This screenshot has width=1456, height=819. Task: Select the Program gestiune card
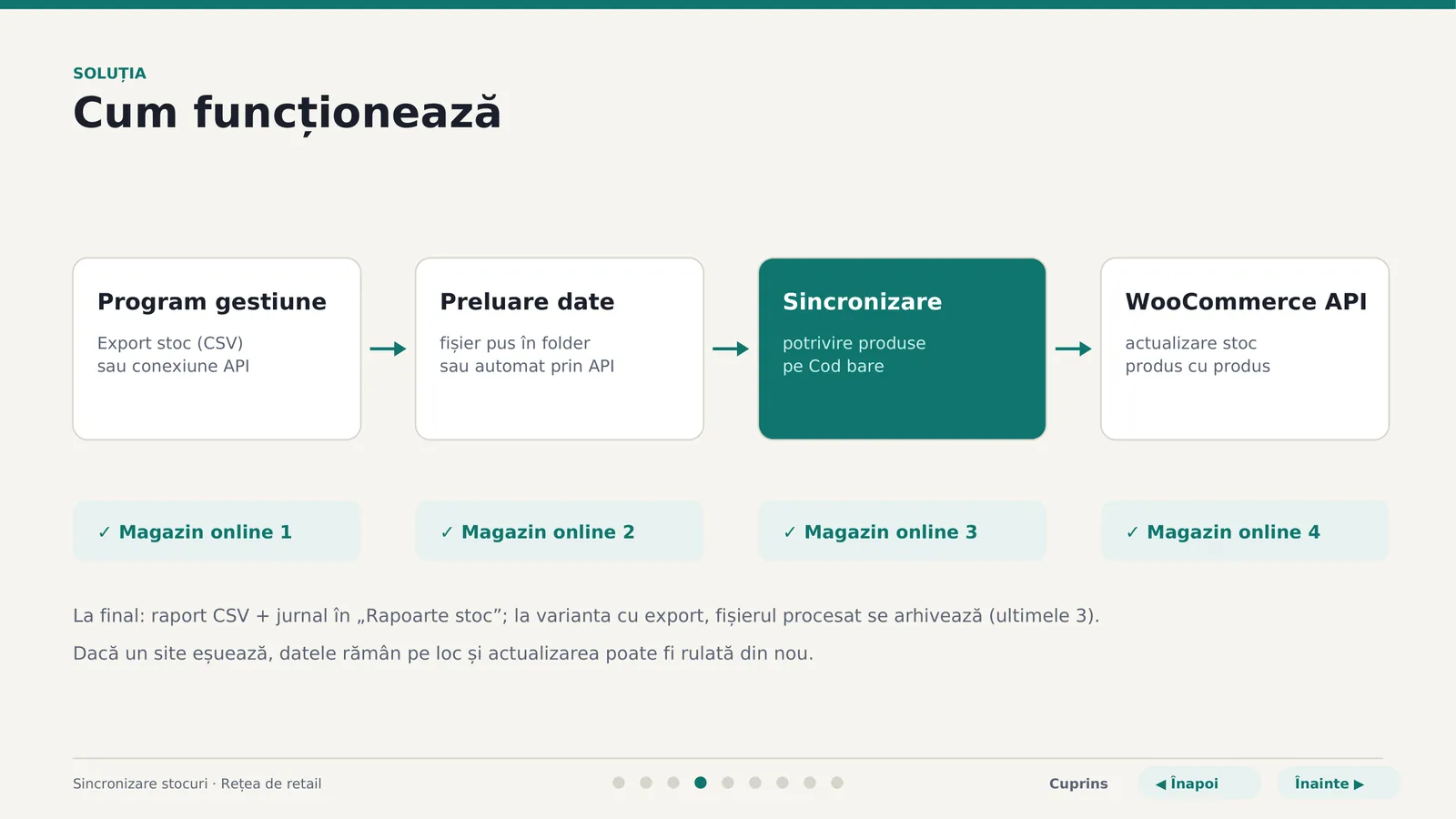(x=217, y=349)
